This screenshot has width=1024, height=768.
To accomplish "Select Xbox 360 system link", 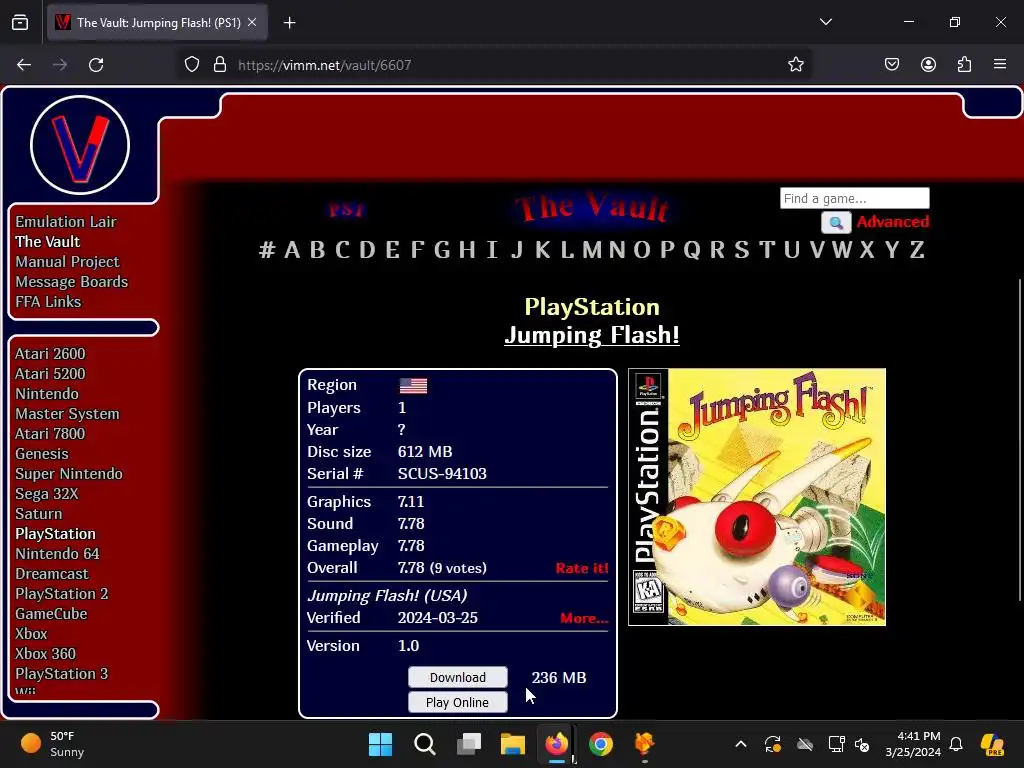I will pyautogui.click(x=45, y=654).
